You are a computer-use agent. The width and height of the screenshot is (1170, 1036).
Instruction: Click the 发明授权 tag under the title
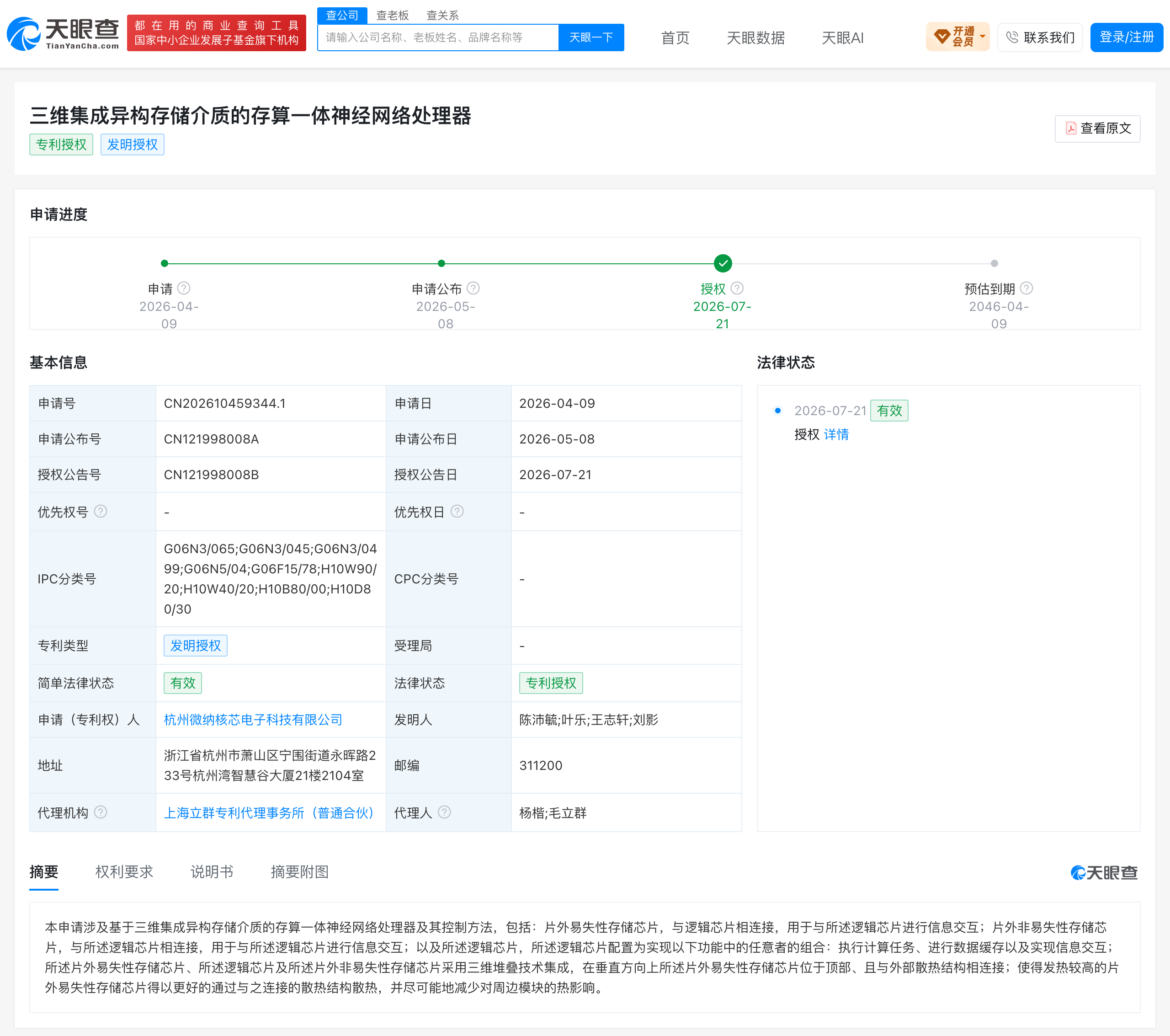coord(132,144)
